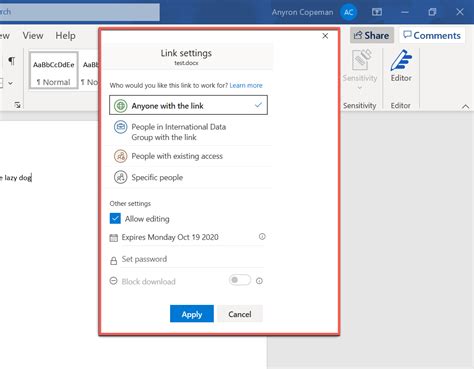Image resolution: width=474 pixels, height=369 pixels.
Task: Show info about link expiration
Action: [x=262, y=237]
